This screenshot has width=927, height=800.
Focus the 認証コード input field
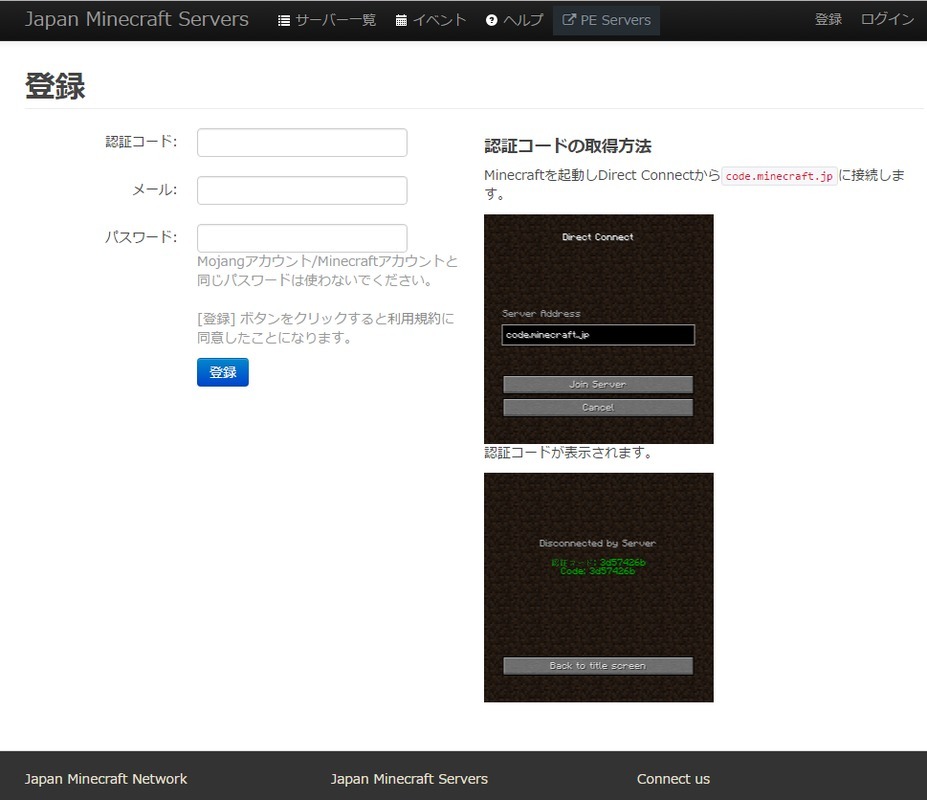pyautogui.click(x=302, y=143)
